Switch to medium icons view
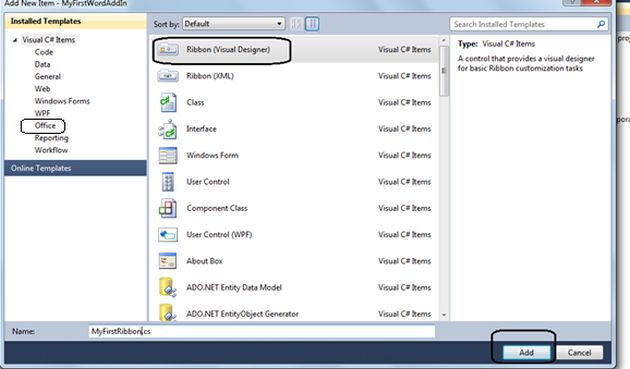 point(312,24)
